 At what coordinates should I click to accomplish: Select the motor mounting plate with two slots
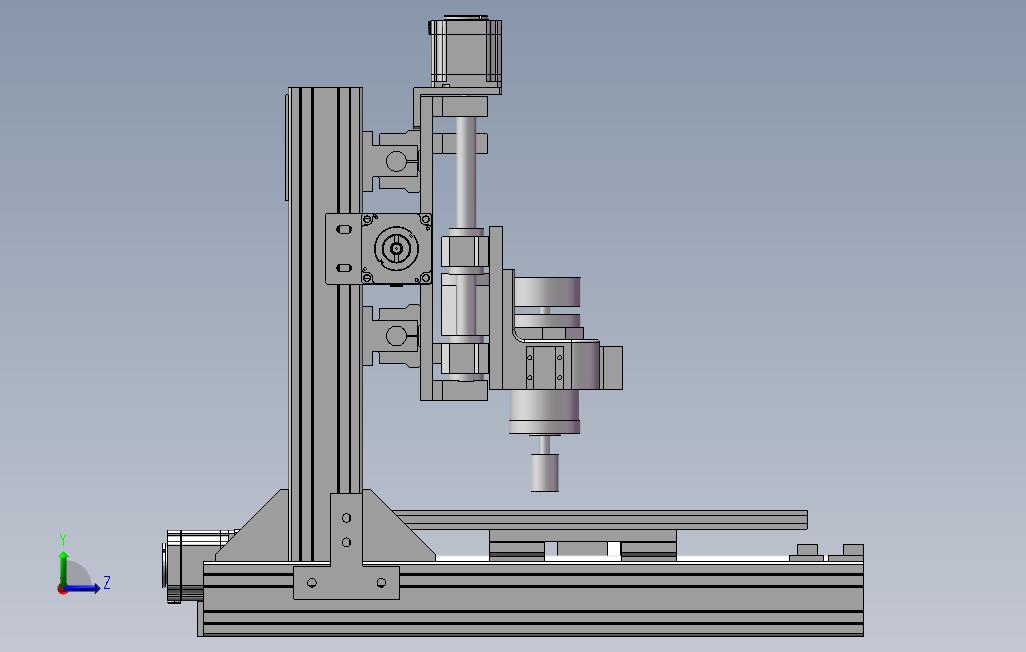click(x=344, y=249)
